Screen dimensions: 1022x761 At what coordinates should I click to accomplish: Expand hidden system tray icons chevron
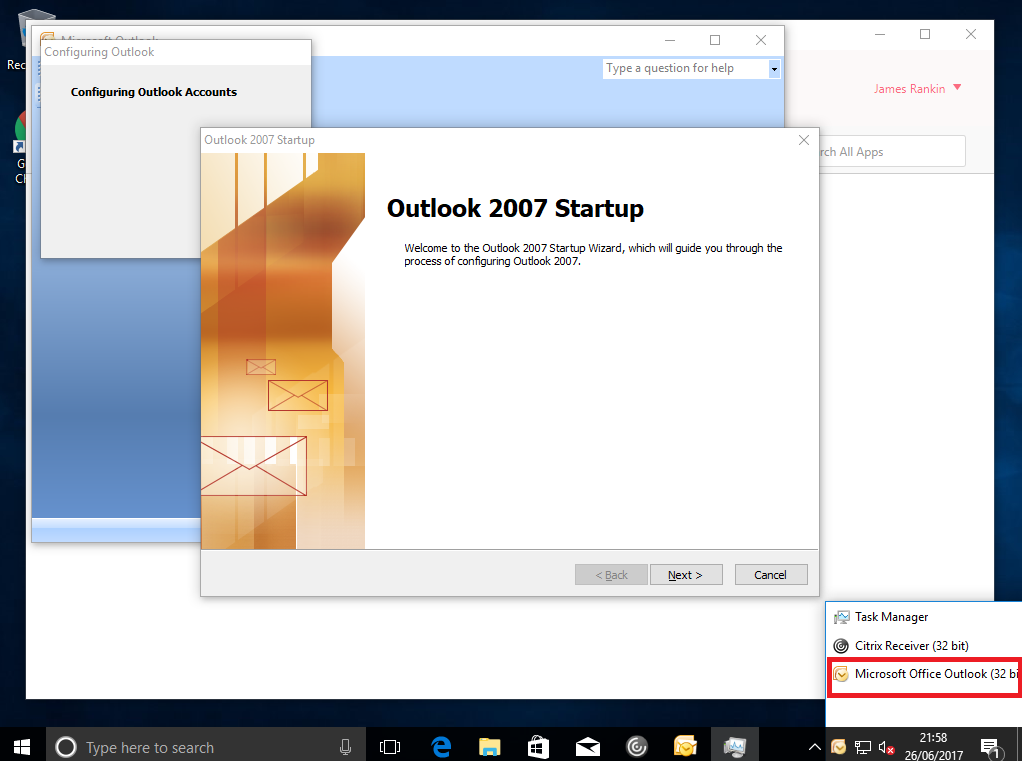click(814, 747)
